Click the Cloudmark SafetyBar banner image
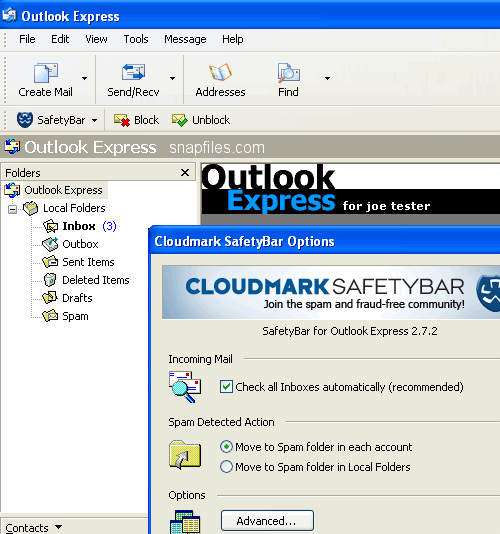Image resolution: width=500 pixels, height=534 pixels. click(x=331, y=293)
